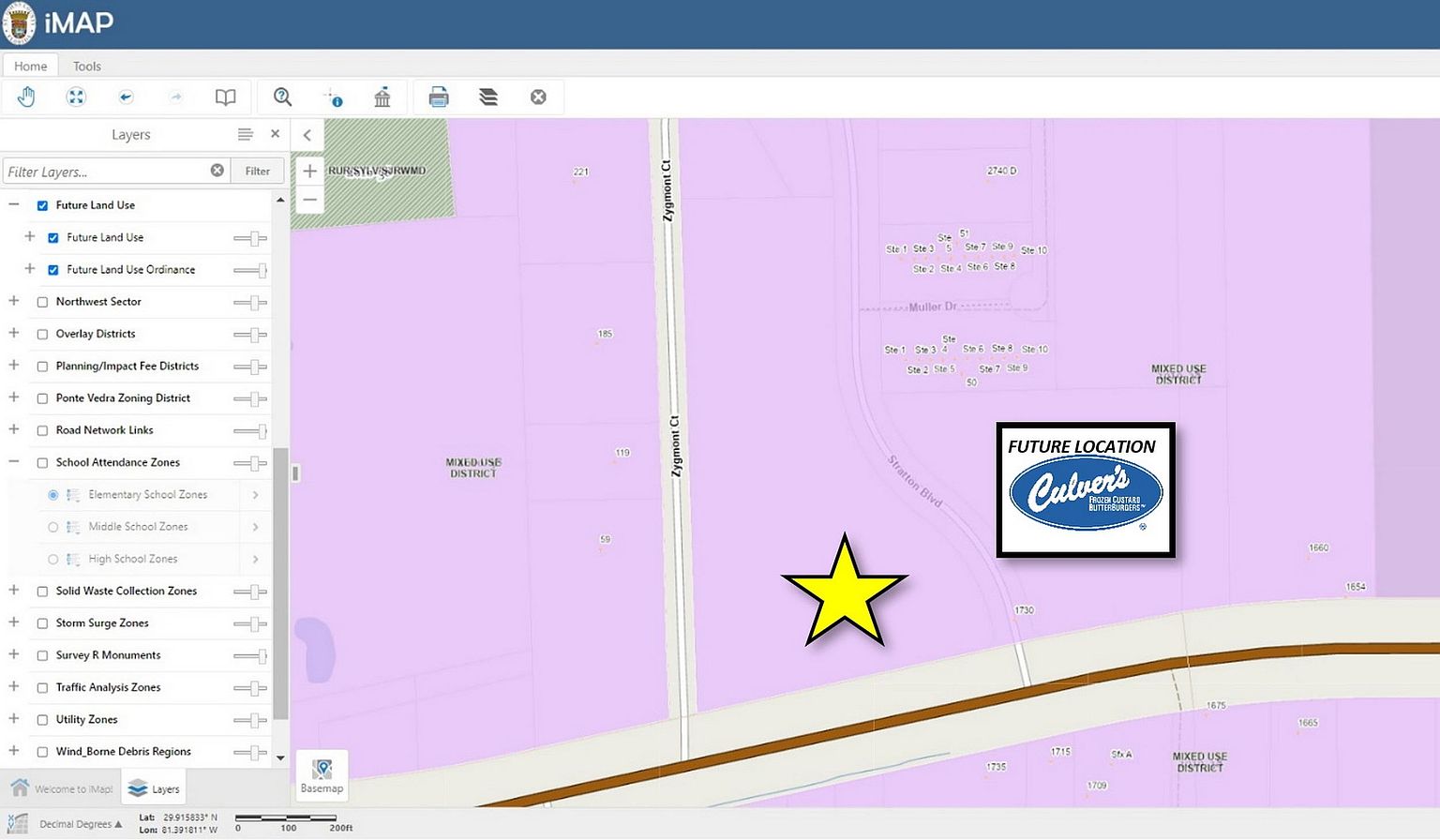Select Middle School Zones radio button
The height and width of the screenshot is (840, 1440).
tap(53, 527)
